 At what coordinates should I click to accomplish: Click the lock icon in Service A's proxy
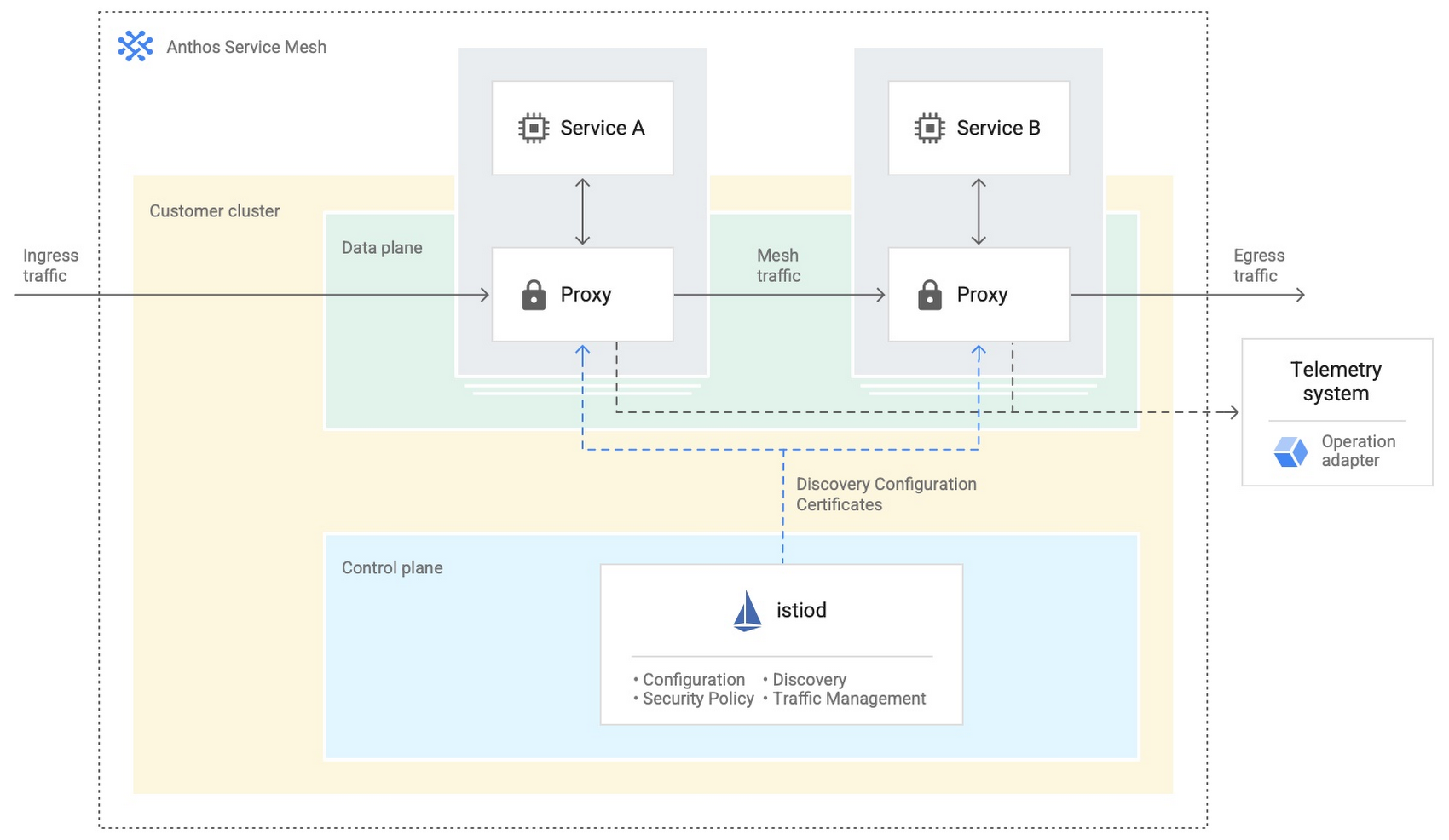point(534,295)
